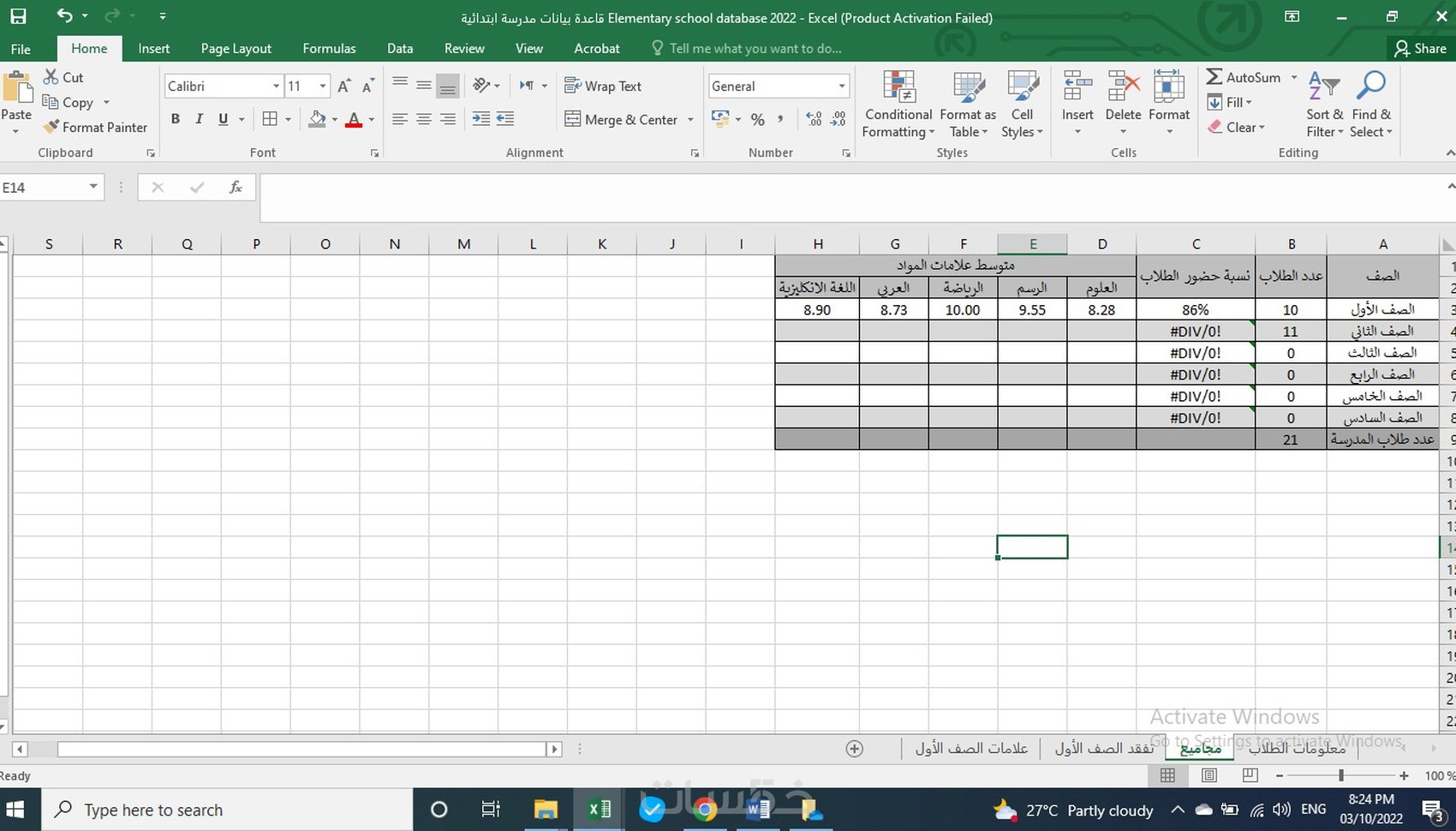Align text to the left
The image size is (1456, 831).
pyautogui.click(x=399, y=119)
